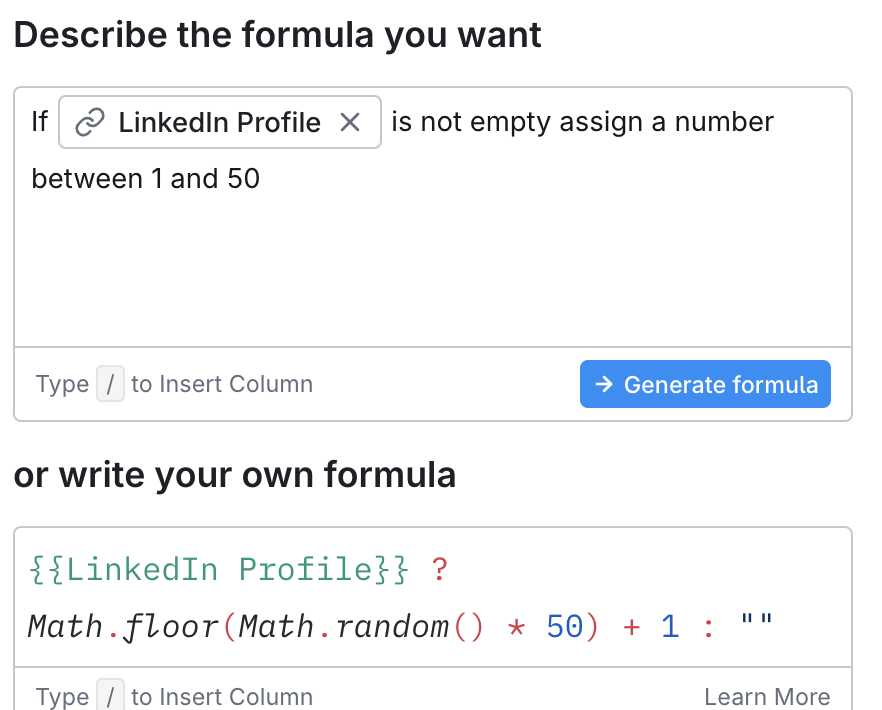Click the link icon in the LinkedIn Profile chip
Viewport: 882px width, 710px height.
click(x=90, y=123)
